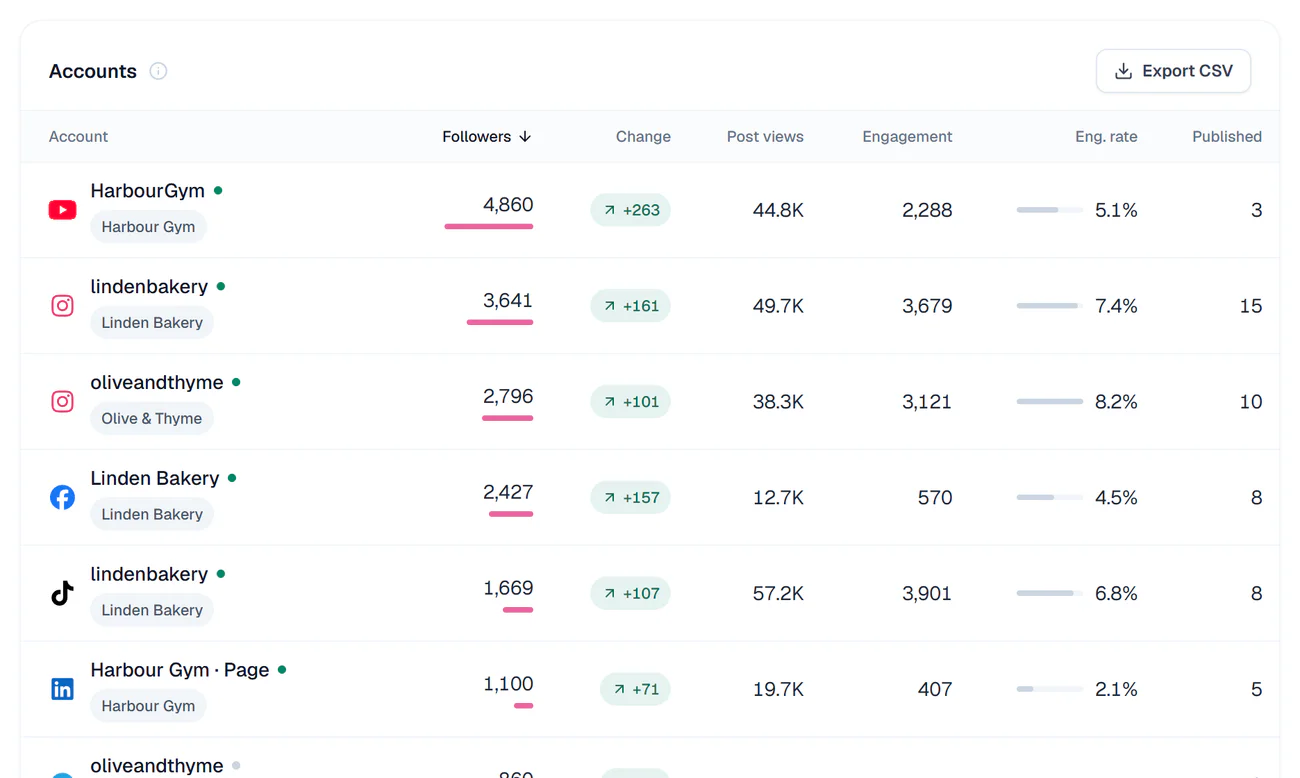Click the Change column header
Viewport: 1300px width, 778px height.
[x=643, y=137]
